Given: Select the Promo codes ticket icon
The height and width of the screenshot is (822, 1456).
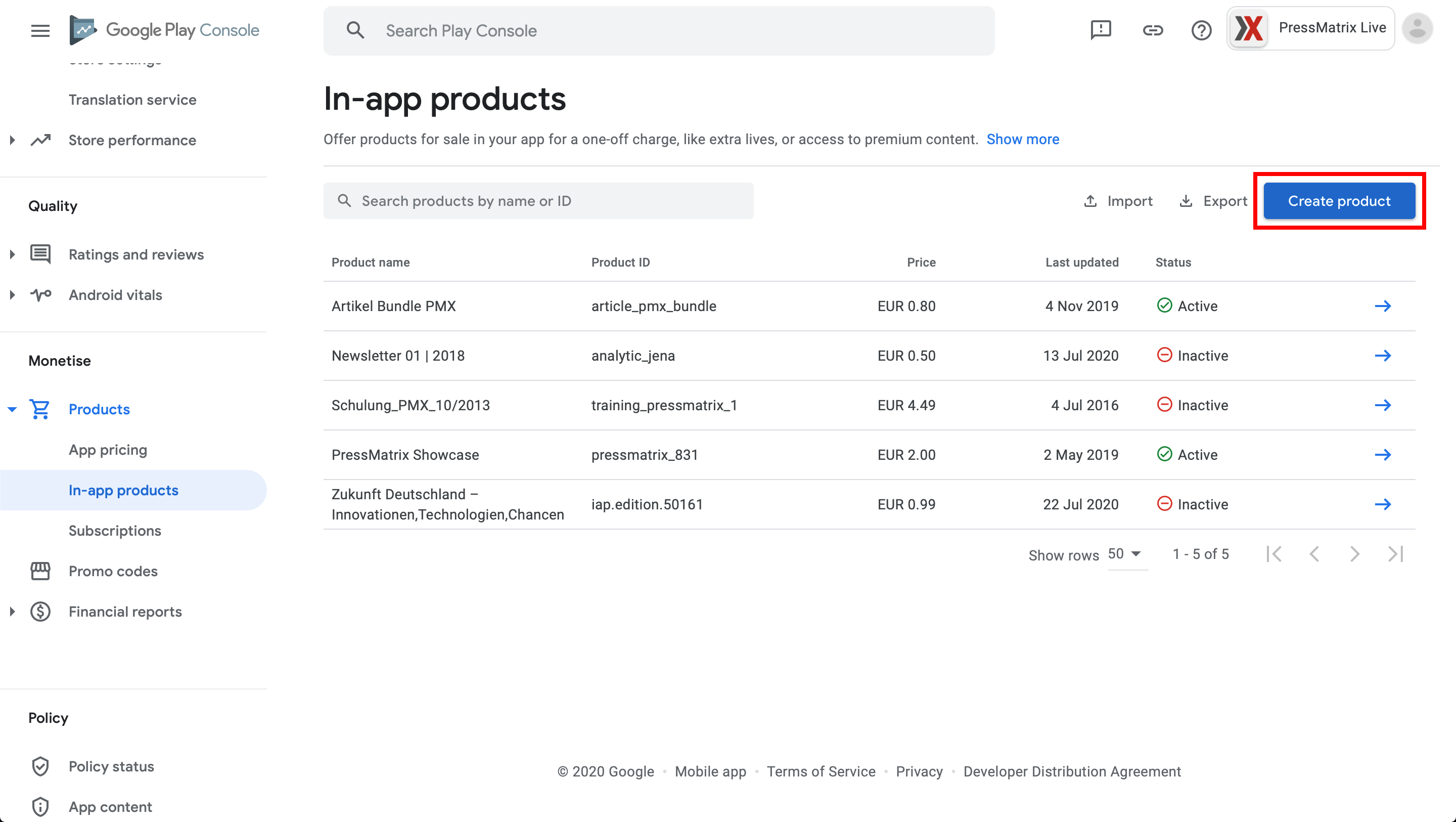Looking at the screenshot, I should point(40,571).
